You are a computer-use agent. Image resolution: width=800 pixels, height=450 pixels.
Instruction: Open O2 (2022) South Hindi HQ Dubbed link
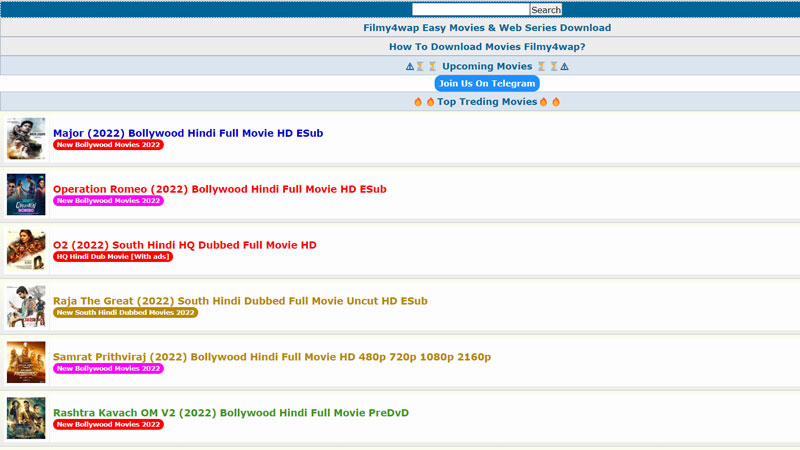click(x=185, y=245)
